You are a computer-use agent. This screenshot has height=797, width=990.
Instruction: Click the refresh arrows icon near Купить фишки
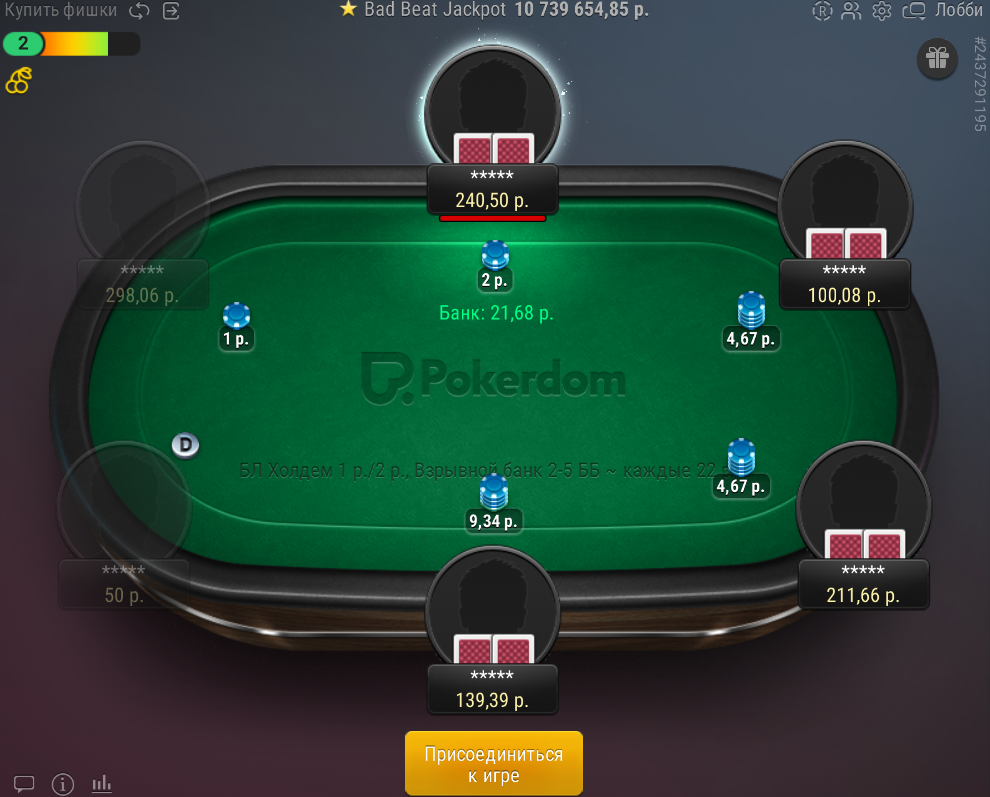point(139,11)
